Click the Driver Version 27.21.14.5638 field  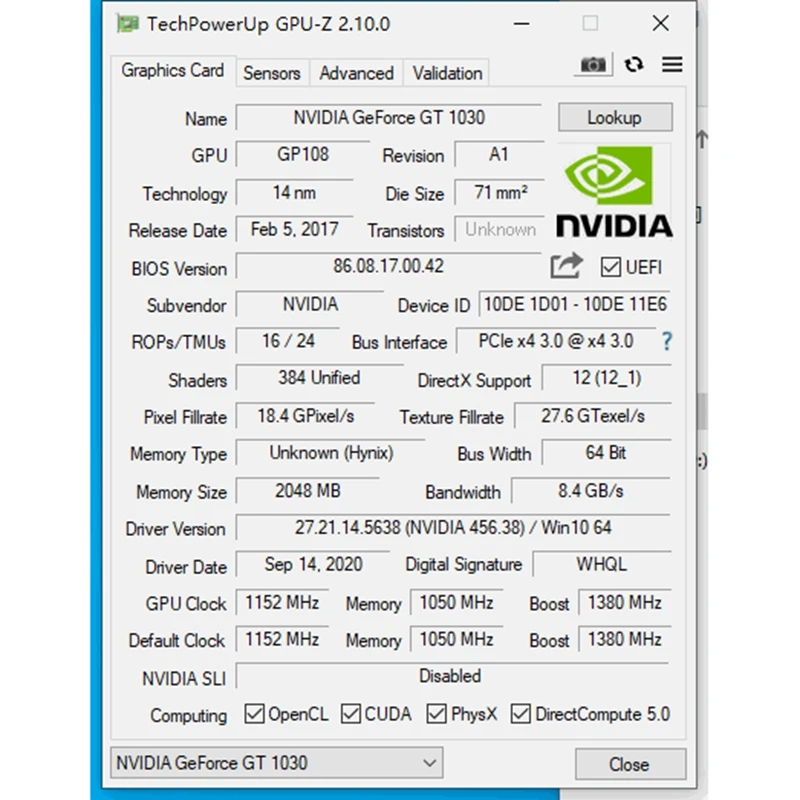[453, 528]
